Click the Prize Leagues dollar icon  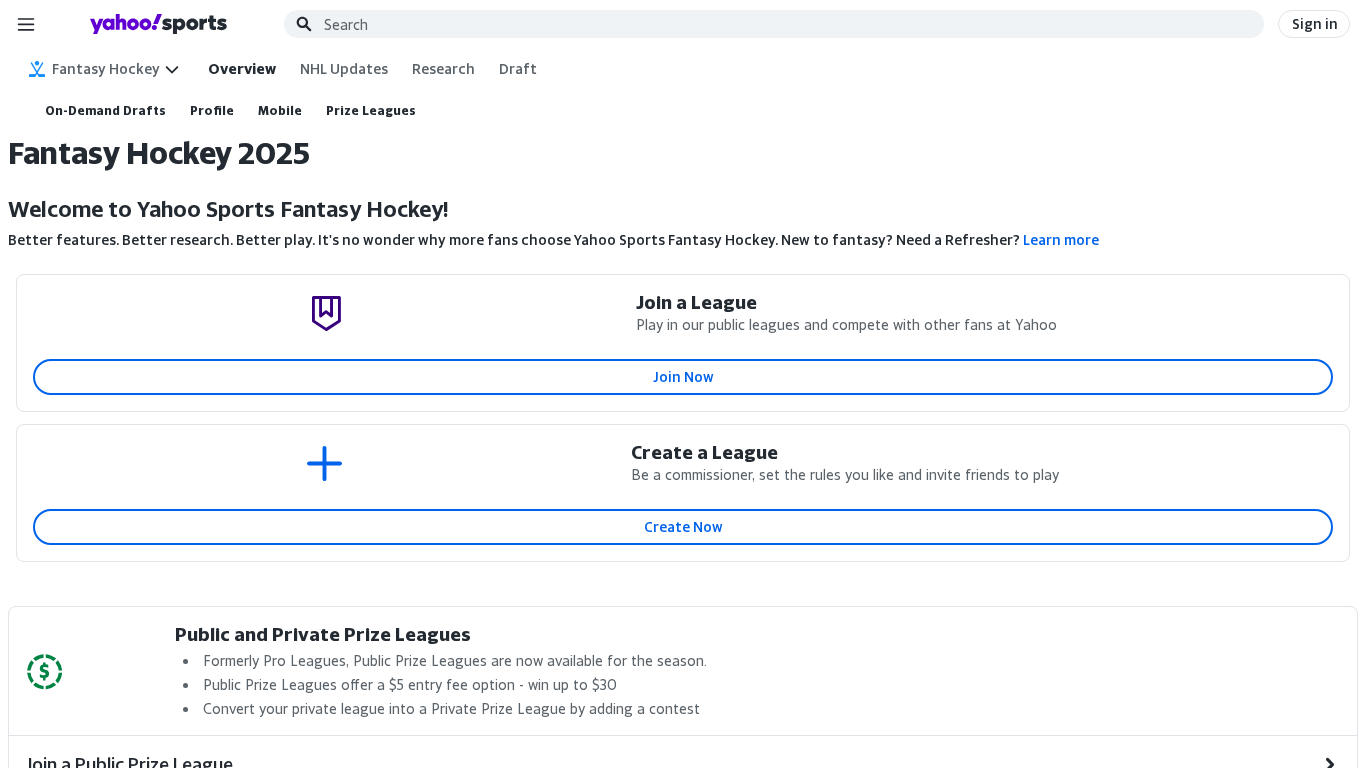tap(45, 672)
